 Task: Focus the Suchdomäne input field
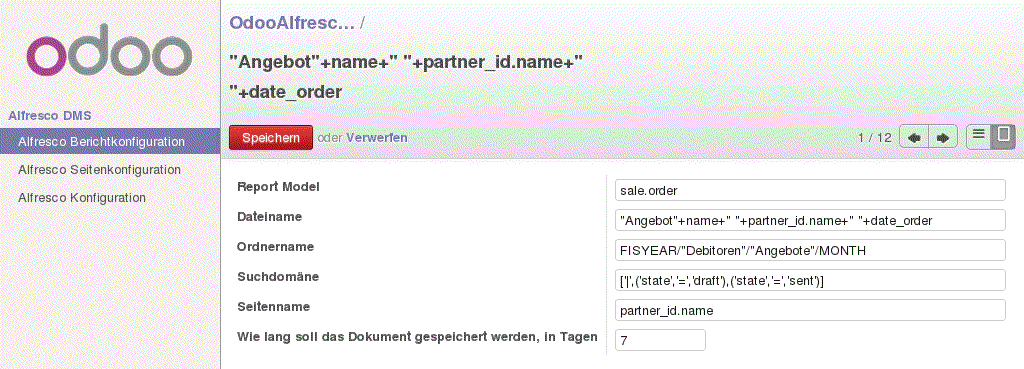tap(810, 280)
